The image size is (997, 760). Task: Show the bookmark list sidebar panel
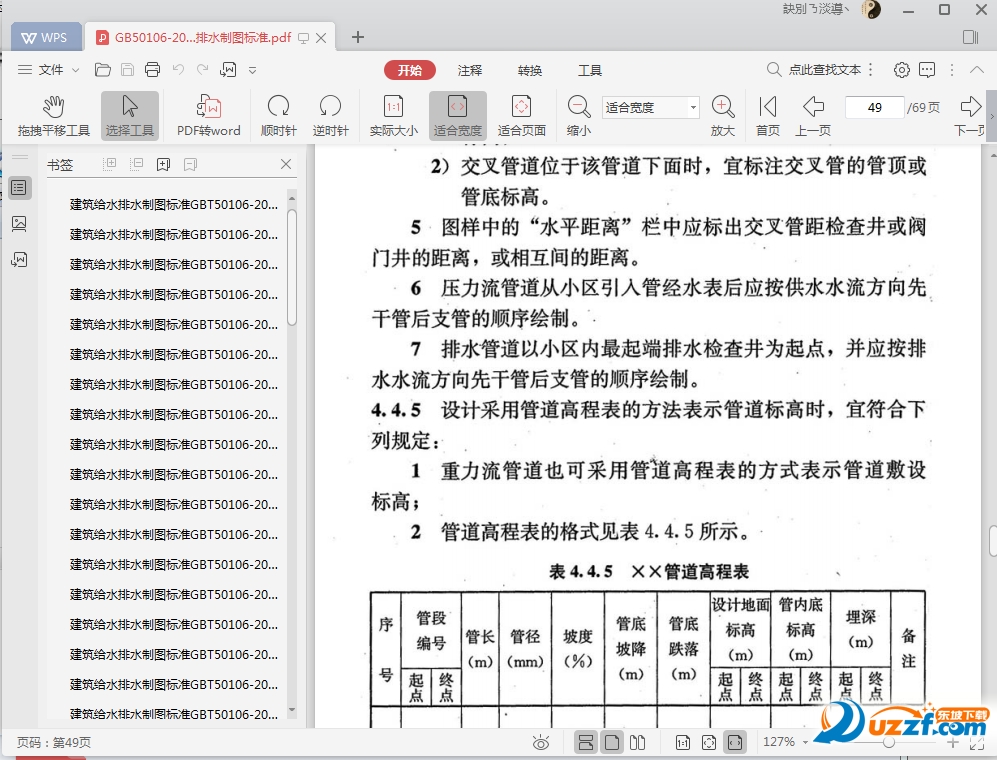point(19,188)
